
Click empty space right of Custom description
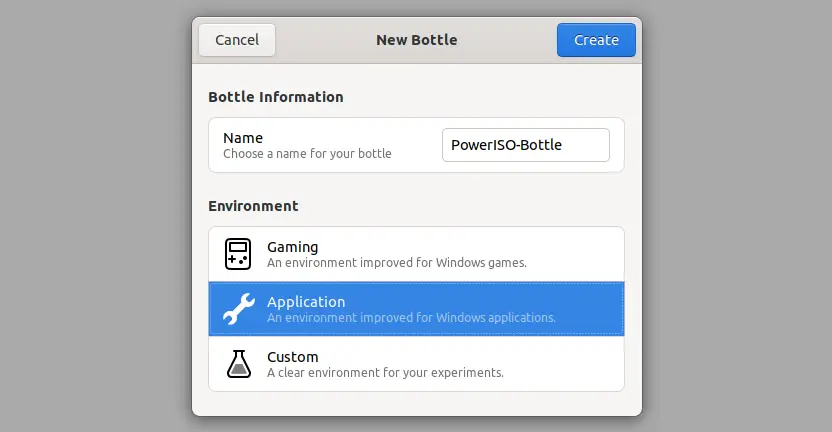click(564, 364)
